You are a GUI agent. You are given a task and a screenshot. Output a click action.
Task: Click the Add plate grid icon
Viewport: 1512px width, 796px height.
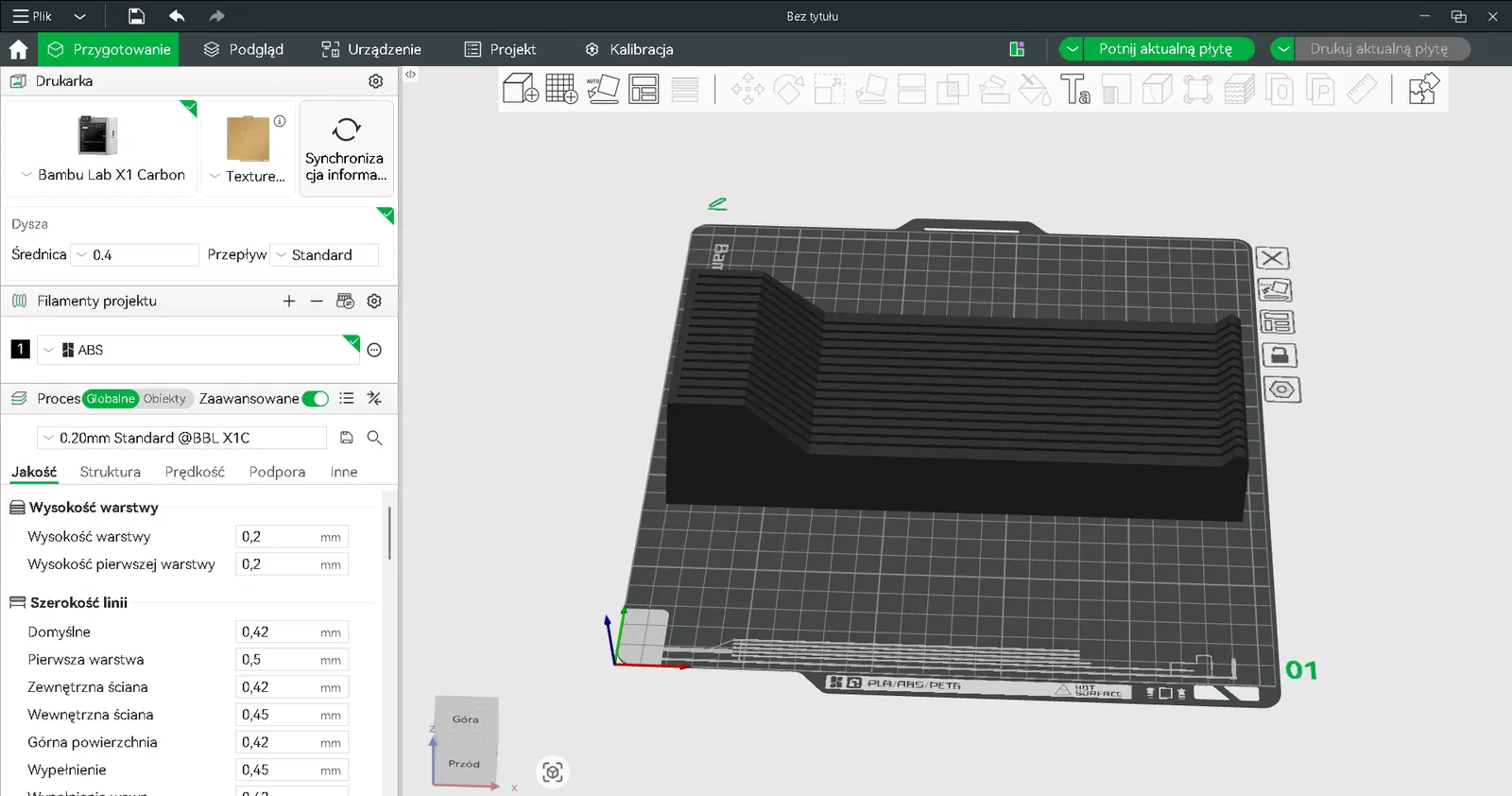pyautogui.click(x=561, y=89)
